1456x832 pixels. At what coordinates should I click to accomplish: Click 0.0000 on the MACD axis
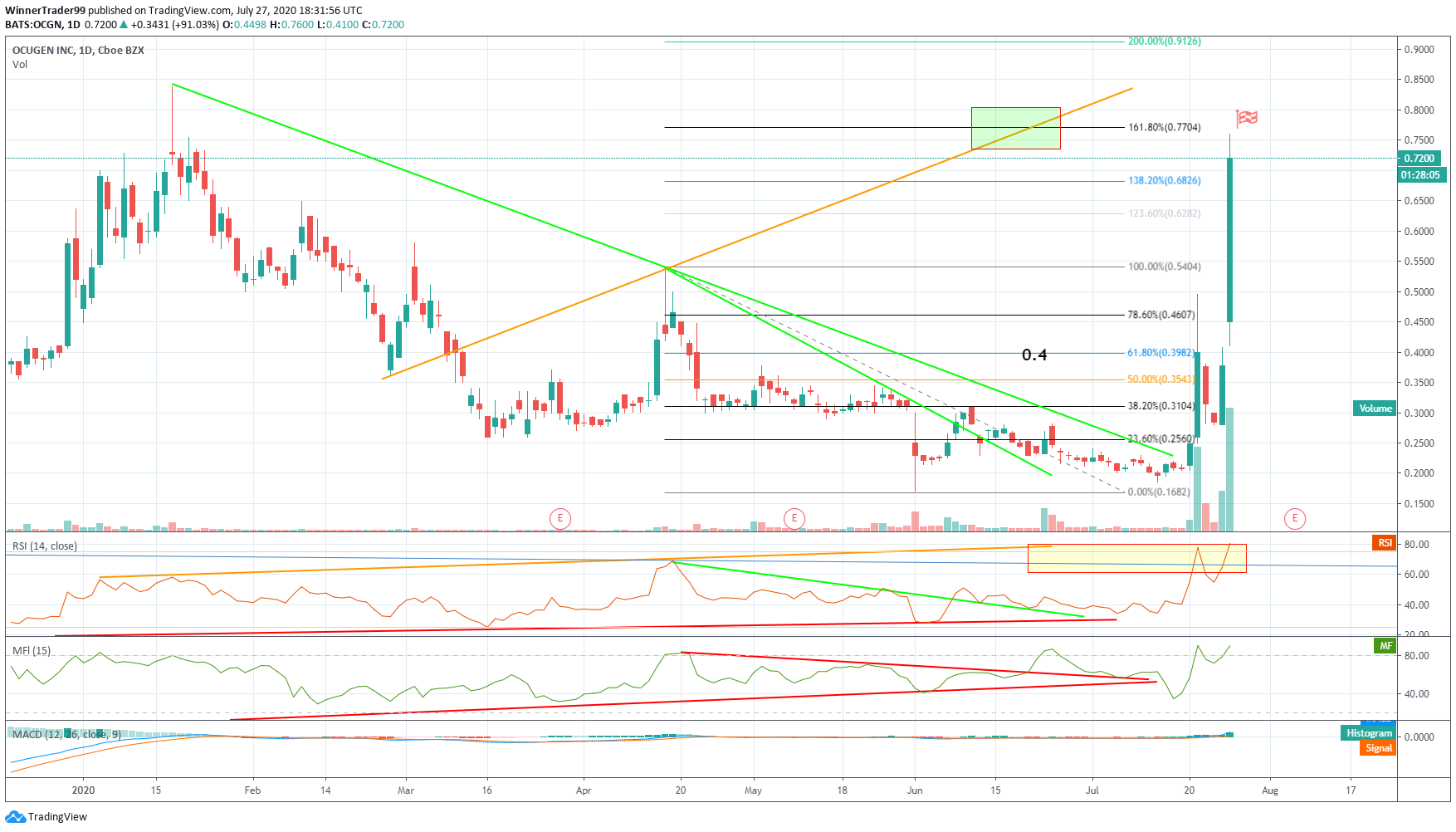(1419, 737)
